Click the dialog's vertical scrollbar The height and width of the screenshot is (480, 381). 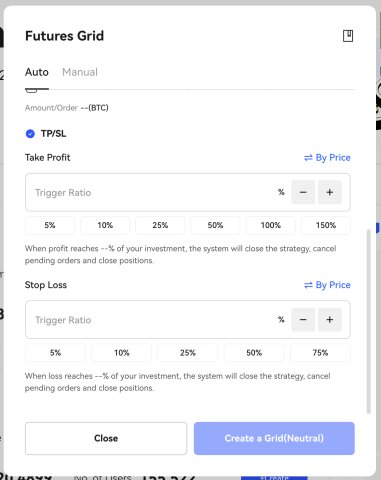click(x=369, y=321)
